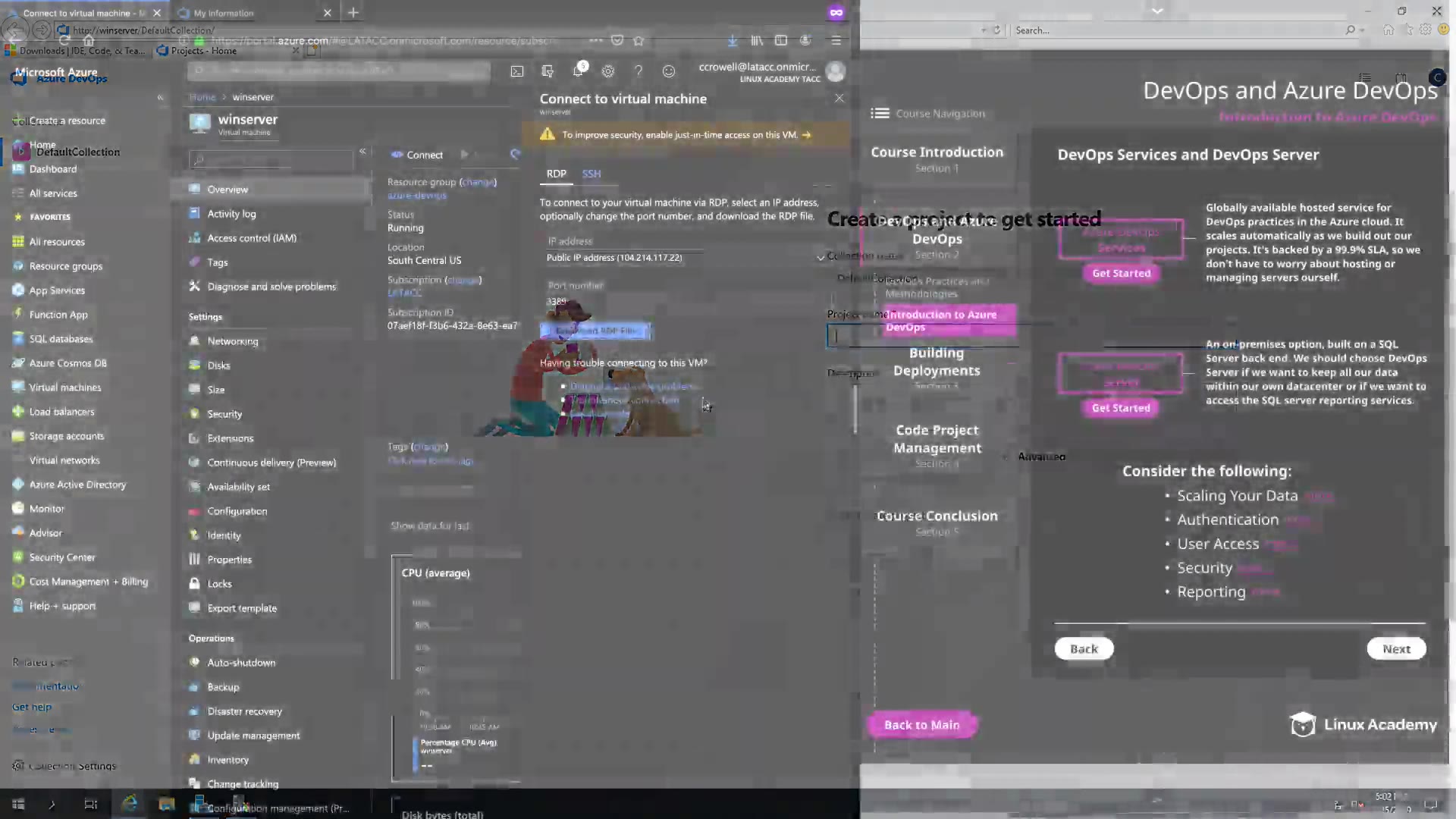Click the Next button in course

[x=1396, y=649]
